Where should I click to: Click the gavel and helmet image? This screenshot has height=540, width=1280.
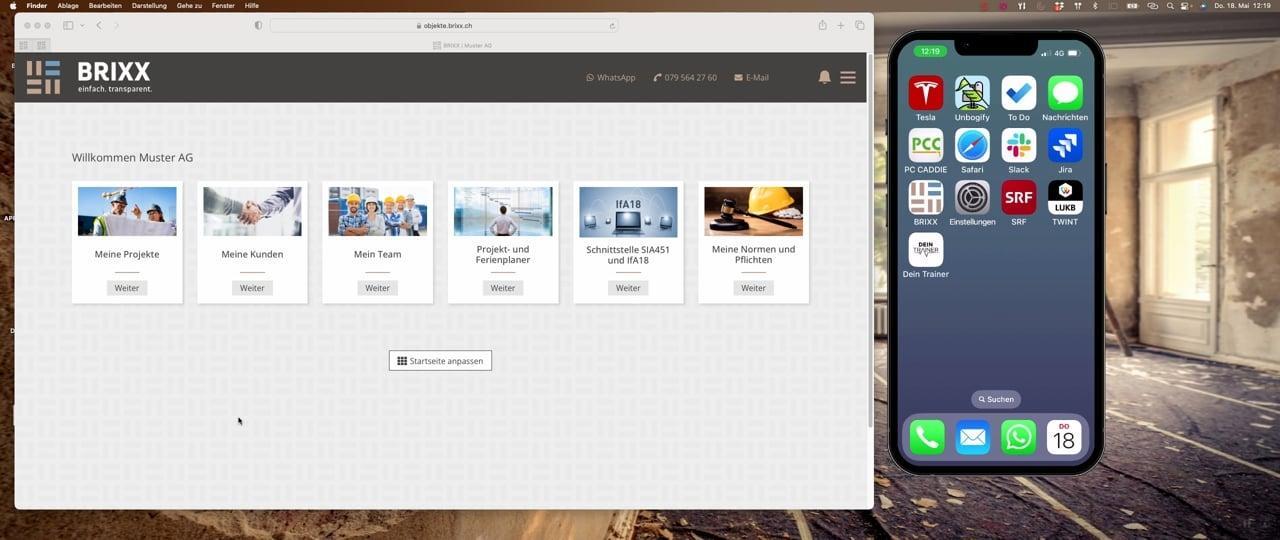pos(753,211)
